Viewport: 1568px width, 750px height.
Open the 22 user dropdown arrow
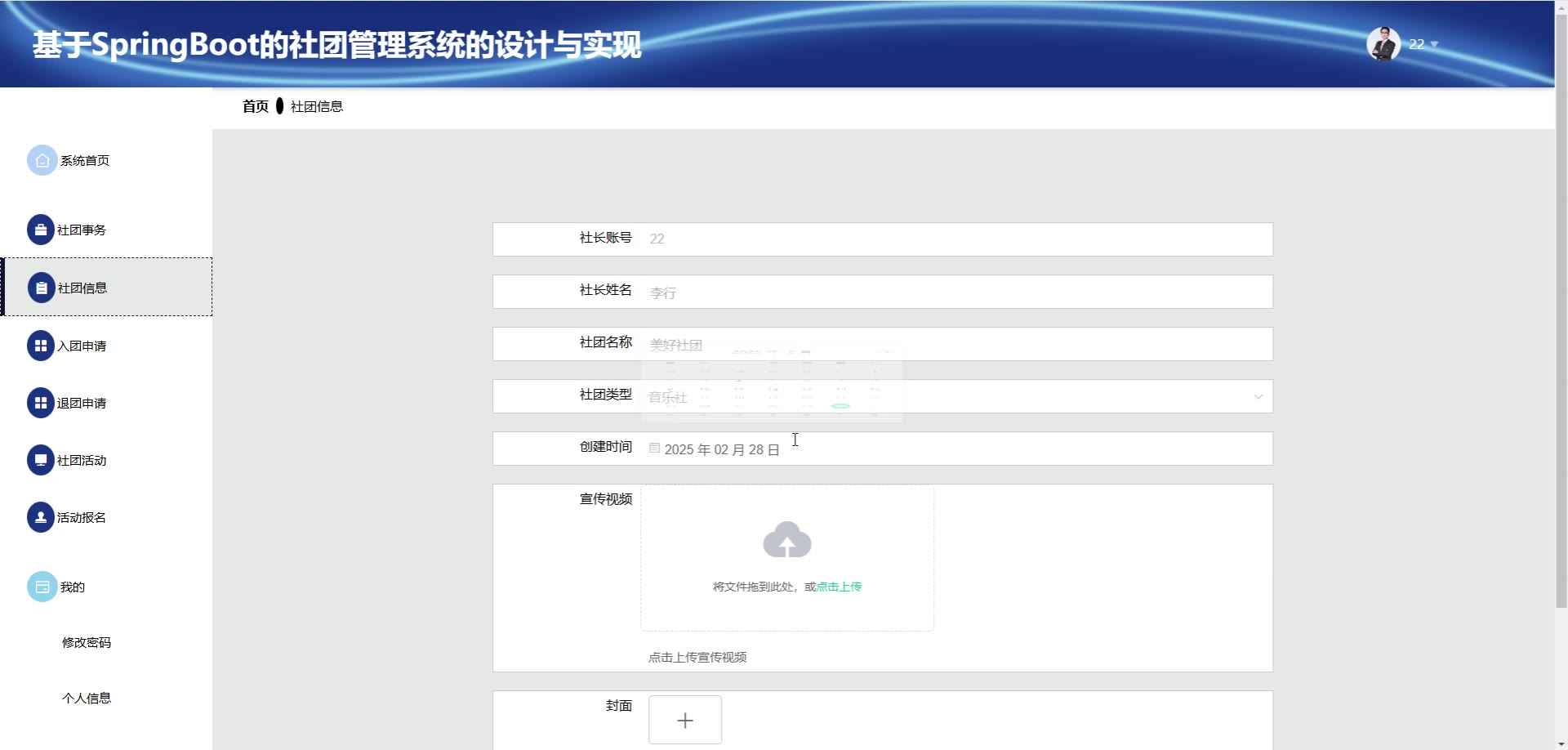coord(1434,44)
